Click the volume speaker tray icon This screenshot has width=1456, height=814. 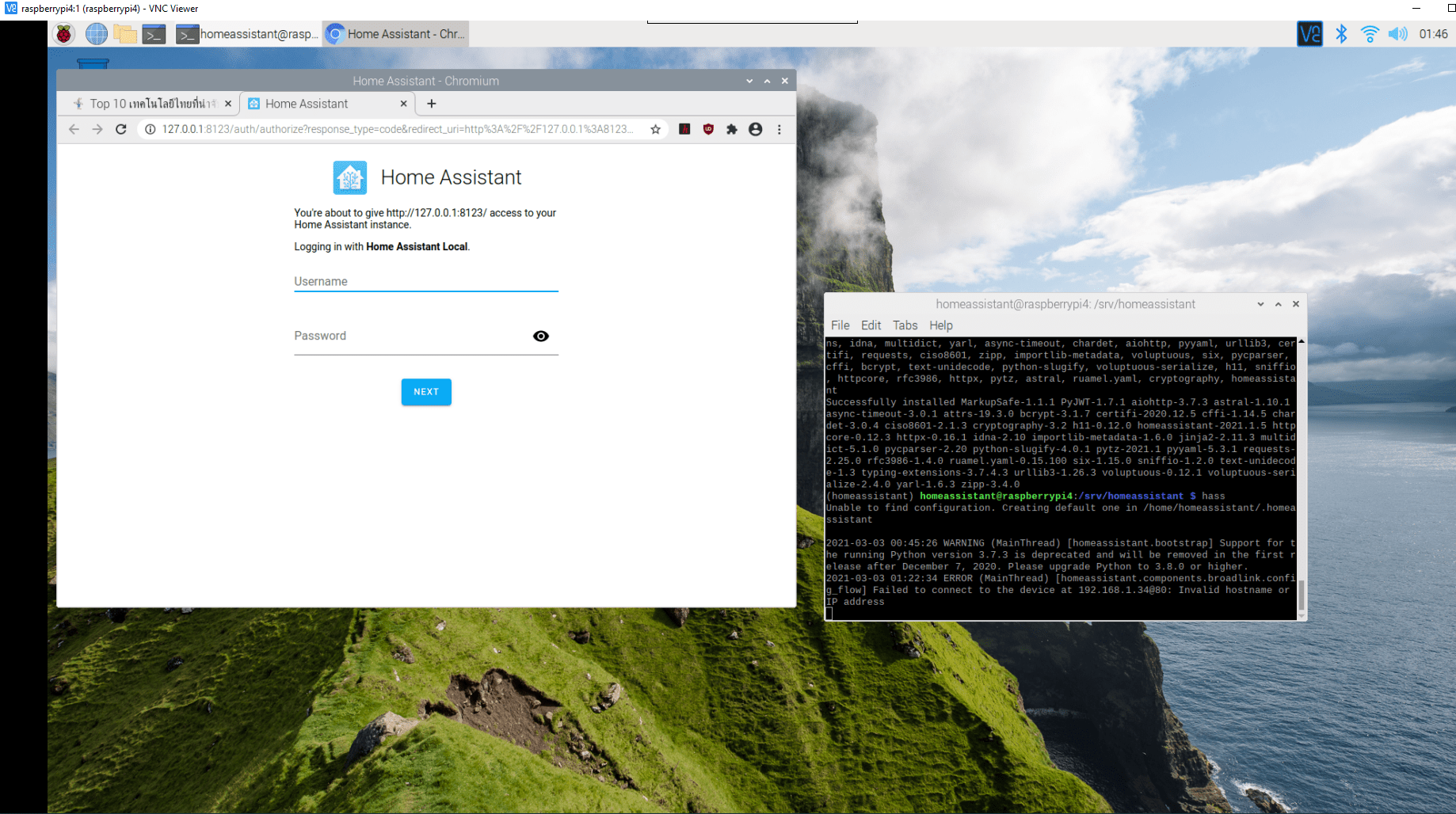(1398, 34)
